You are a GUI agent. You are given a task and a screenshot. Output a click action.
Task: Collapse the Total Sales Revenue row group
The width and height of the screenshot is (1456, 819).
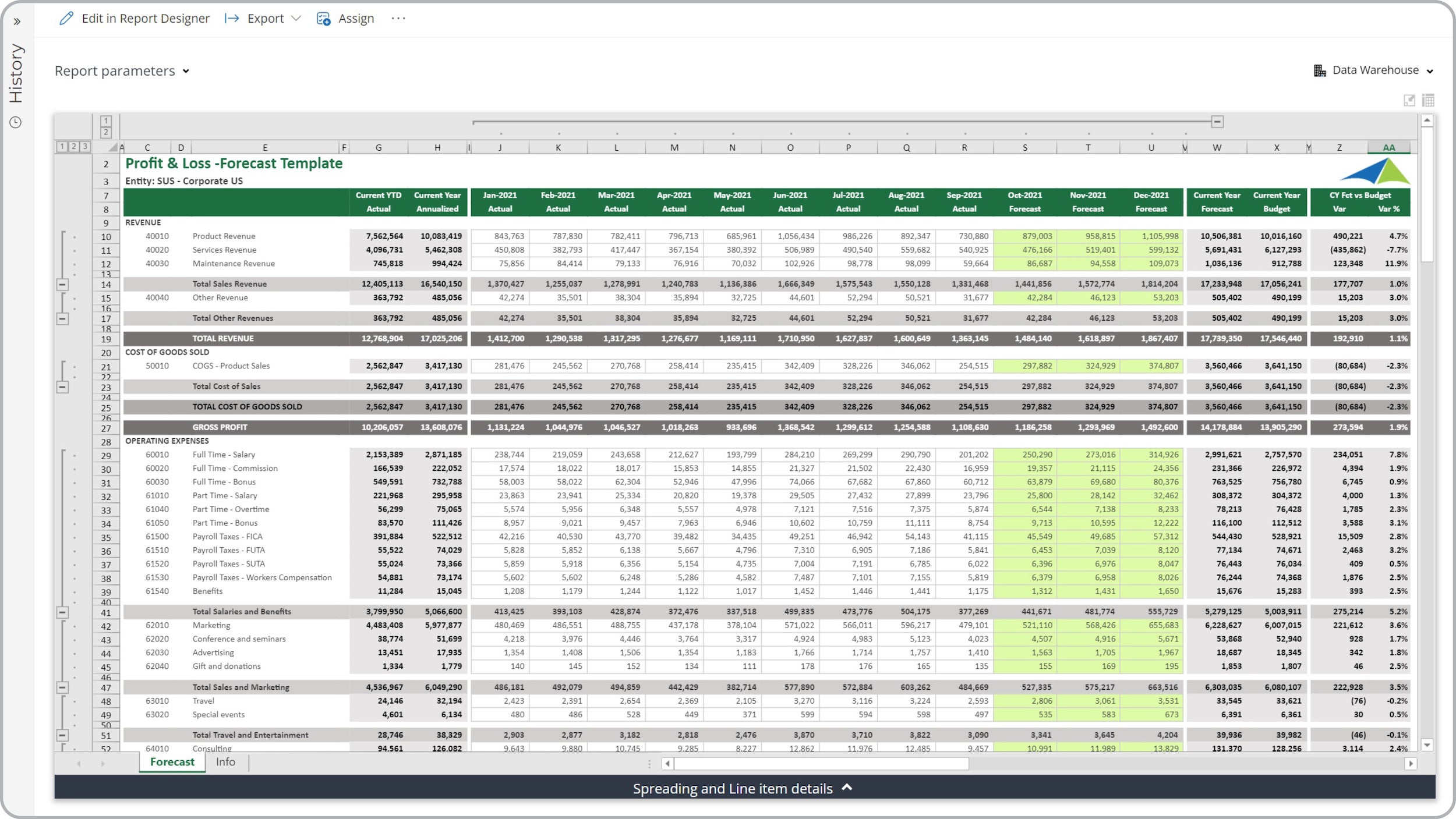(x=62, y=285)
